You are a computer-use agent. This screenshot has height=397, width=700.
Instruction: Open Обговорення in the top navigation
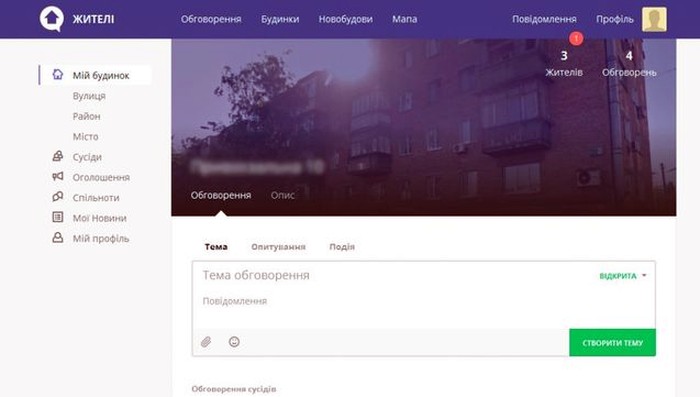(x=211, y=19)
